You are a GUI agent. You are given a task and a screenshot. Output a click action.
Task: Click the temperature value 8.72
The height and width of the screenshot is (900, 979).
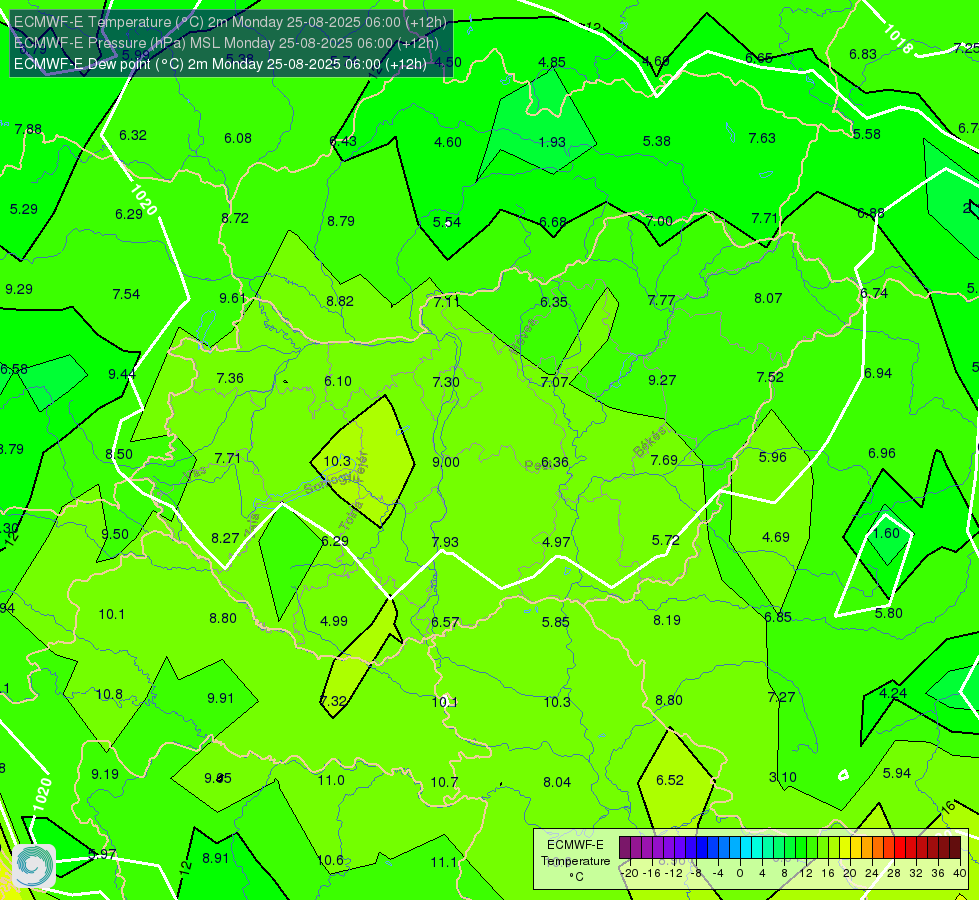click(235, 218)
